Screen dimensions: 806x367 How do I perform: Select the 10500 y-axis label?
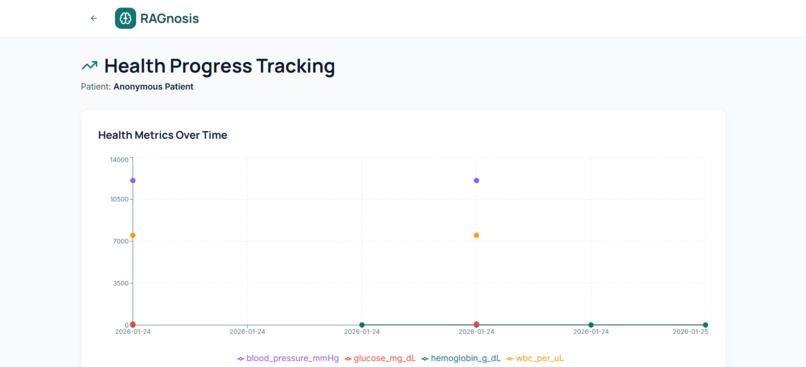(x=119, y=200)
